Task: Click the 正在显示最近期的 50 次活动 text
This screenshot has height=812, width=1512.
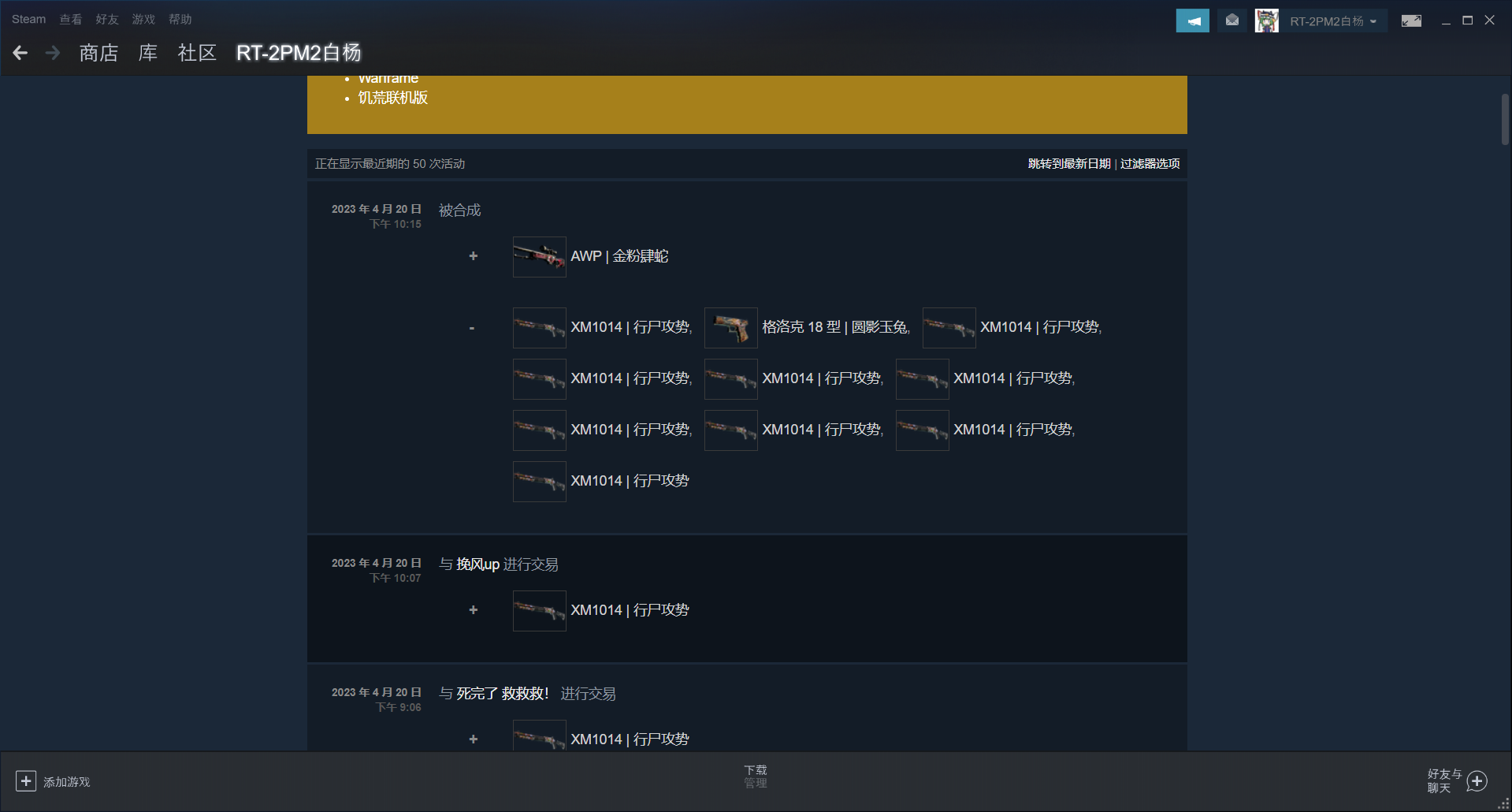Action: (390, 163)
